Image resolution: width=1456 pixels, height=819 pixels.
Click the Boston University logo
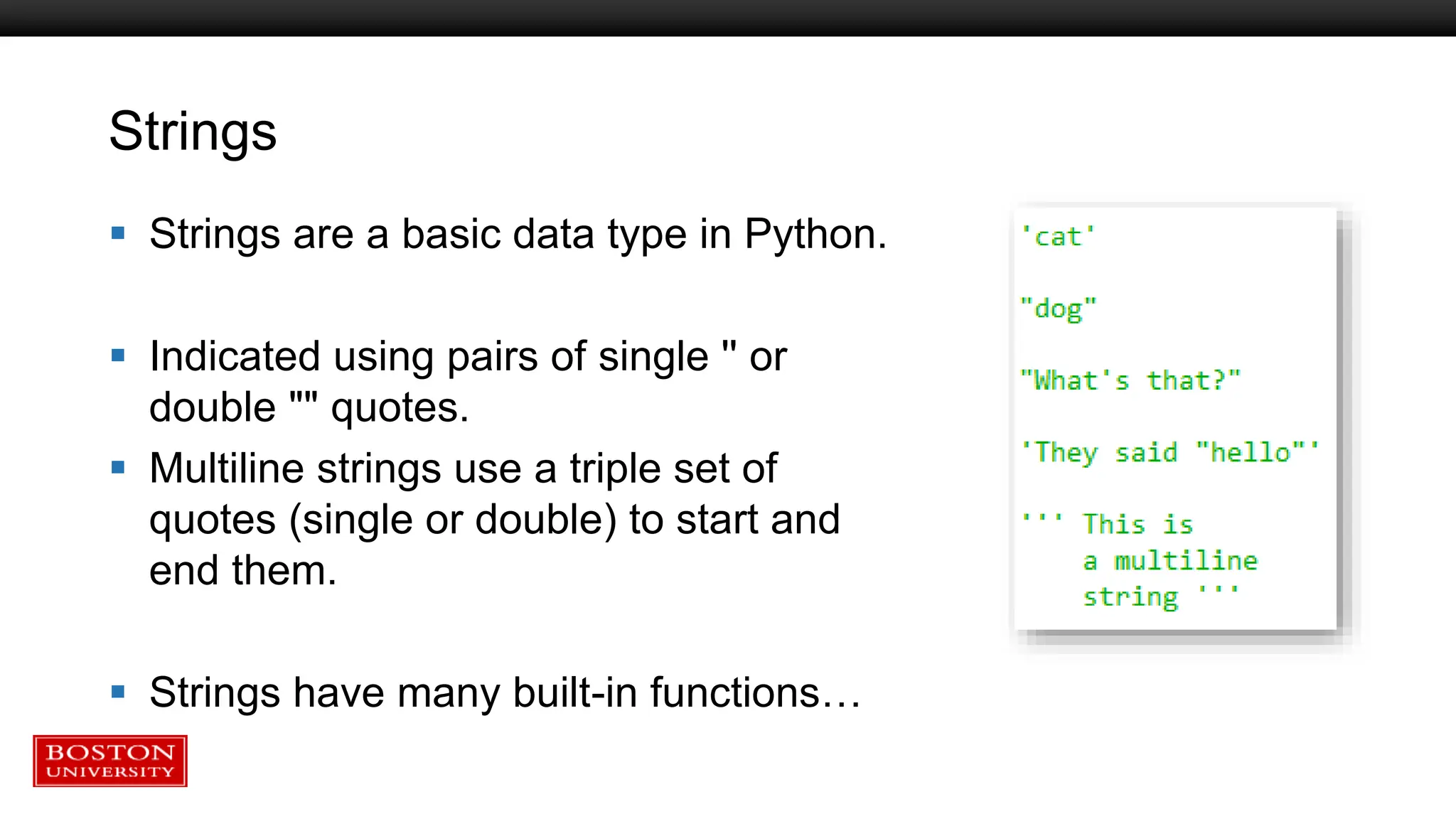110,761
